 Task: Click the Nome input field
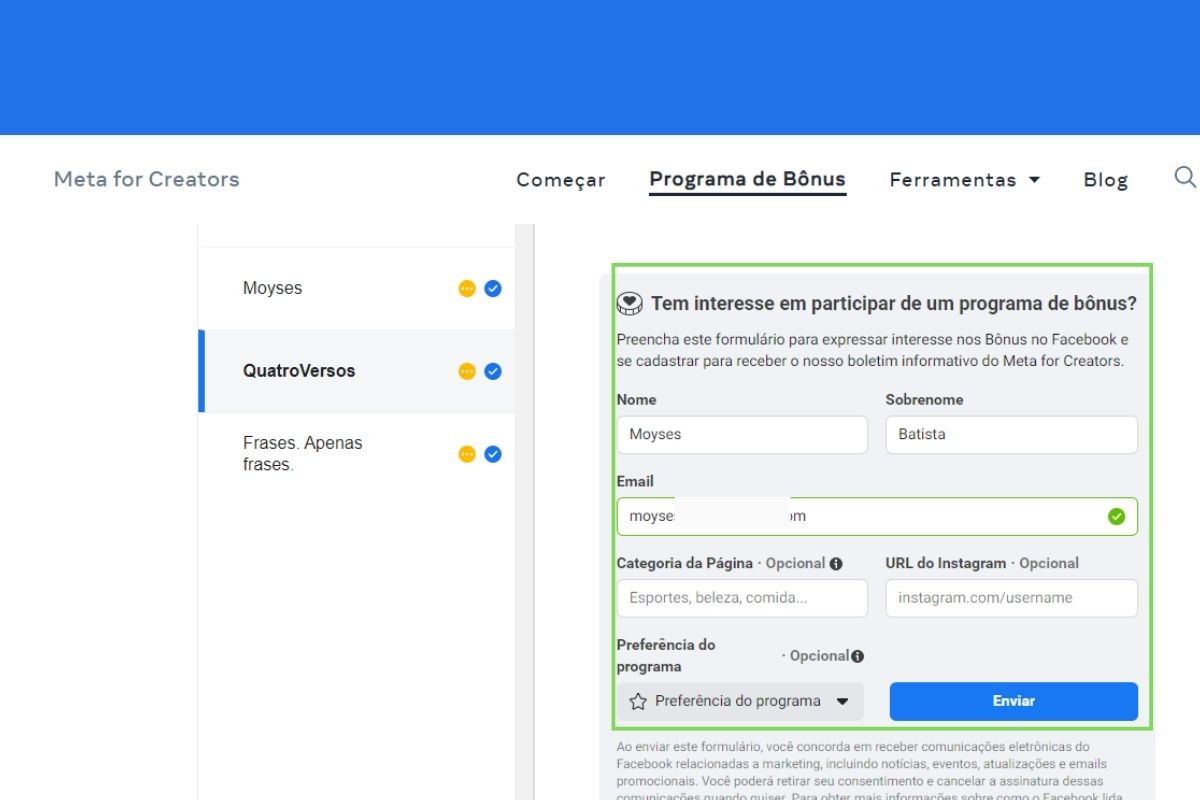point(742,435)
